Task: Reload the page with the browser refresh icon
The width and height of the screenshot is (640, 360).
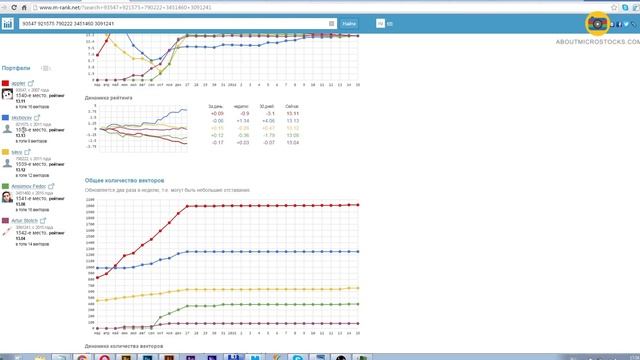Action: [x=14, y=7]
